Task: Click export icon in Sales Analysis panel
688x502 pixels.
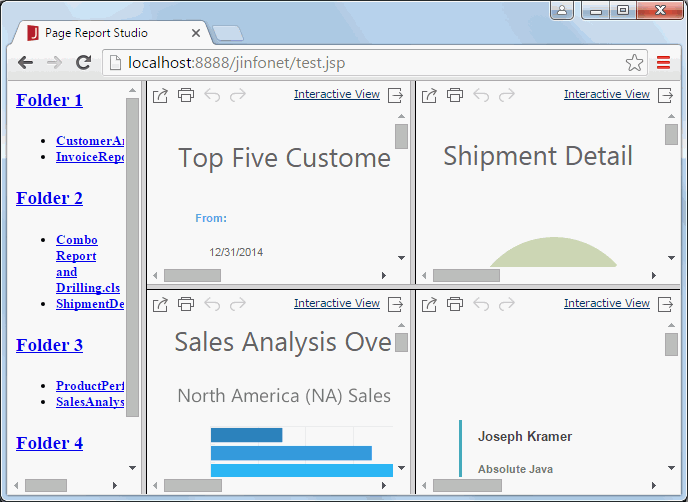Action: [160, 304]
